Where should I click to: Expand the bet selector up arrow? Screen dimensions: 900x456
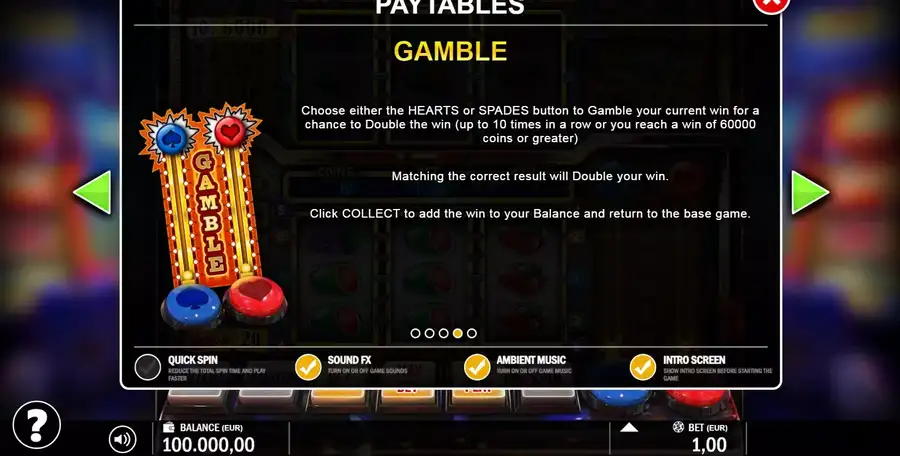tap(629, 427)
